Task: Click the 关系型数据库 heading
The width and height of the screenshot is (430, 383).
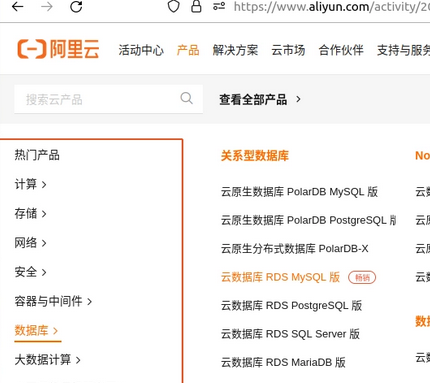Action: (x=255, y=156)
